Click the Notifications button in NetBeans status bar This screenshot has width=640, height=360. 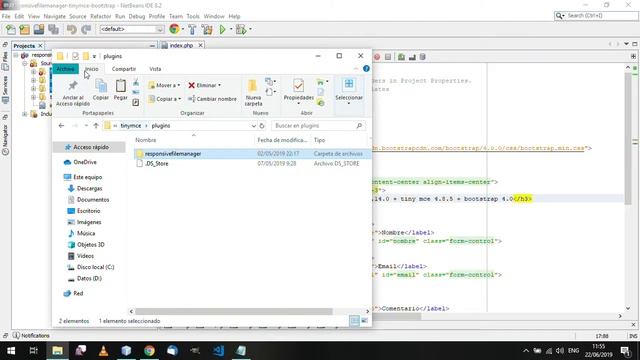(31, 336)
